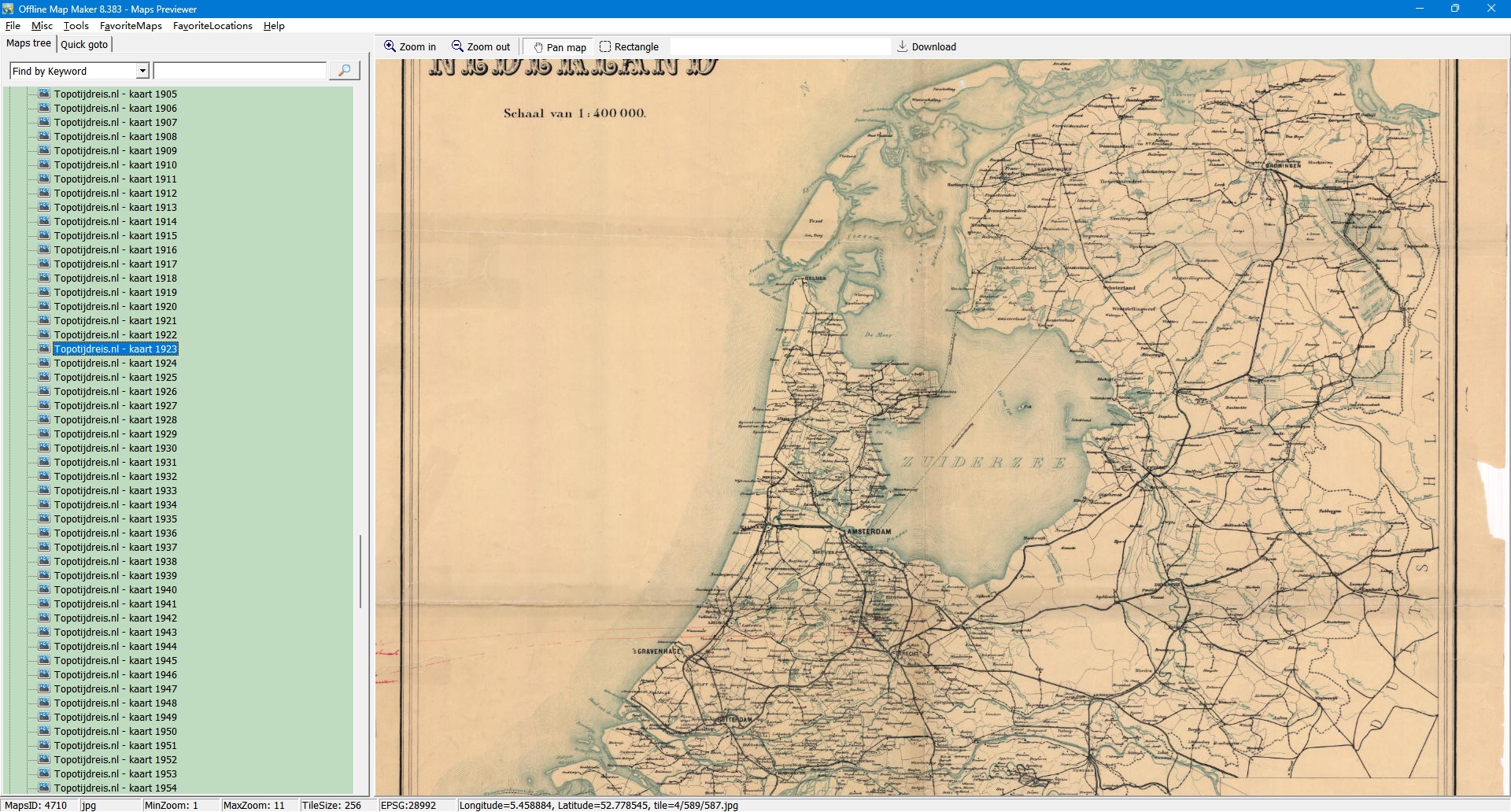Click the map icon beside kaart 1910

(44, 164)
